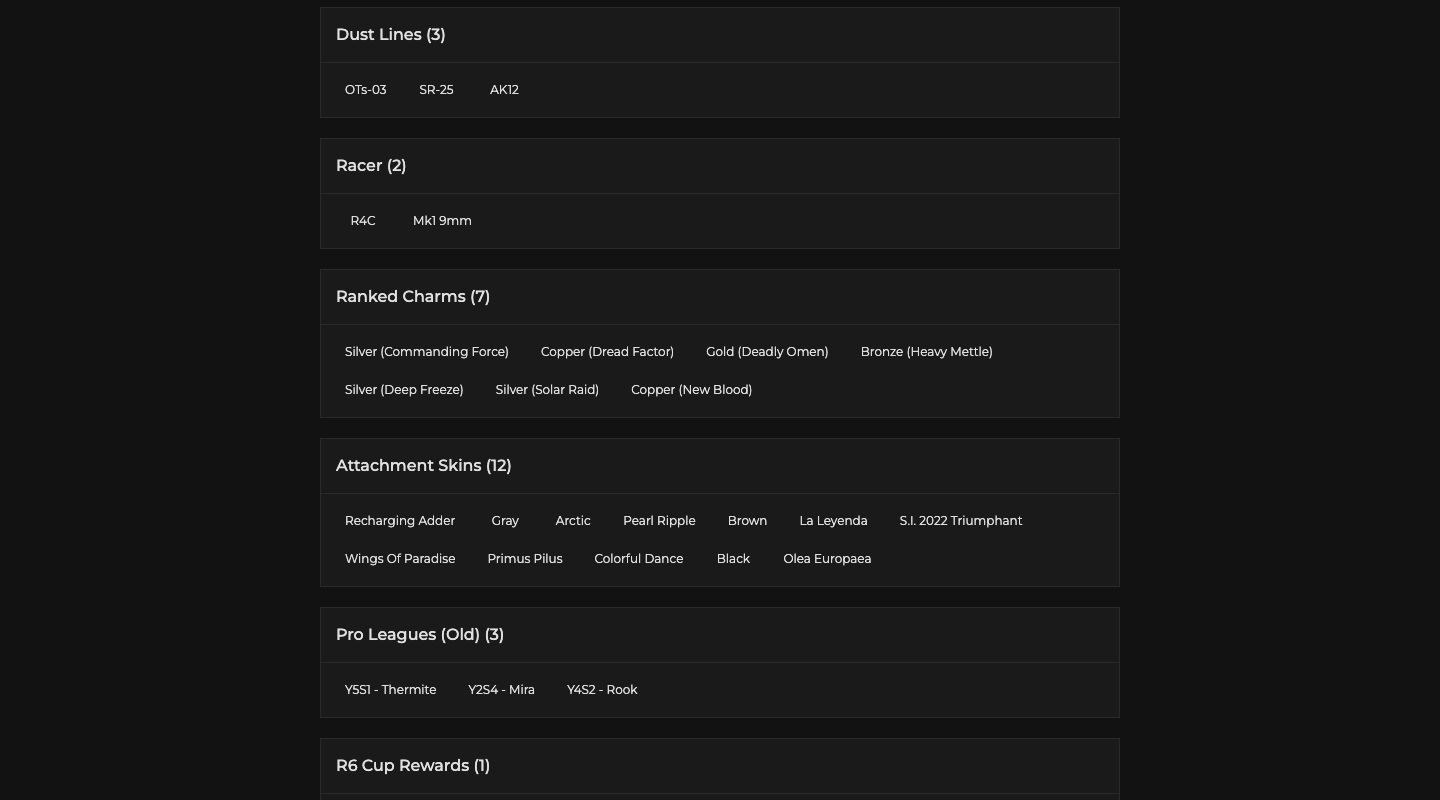Screen dimensions: 1440x800
Task: Choose the AK12 item
Action: [x=504, y=90]
